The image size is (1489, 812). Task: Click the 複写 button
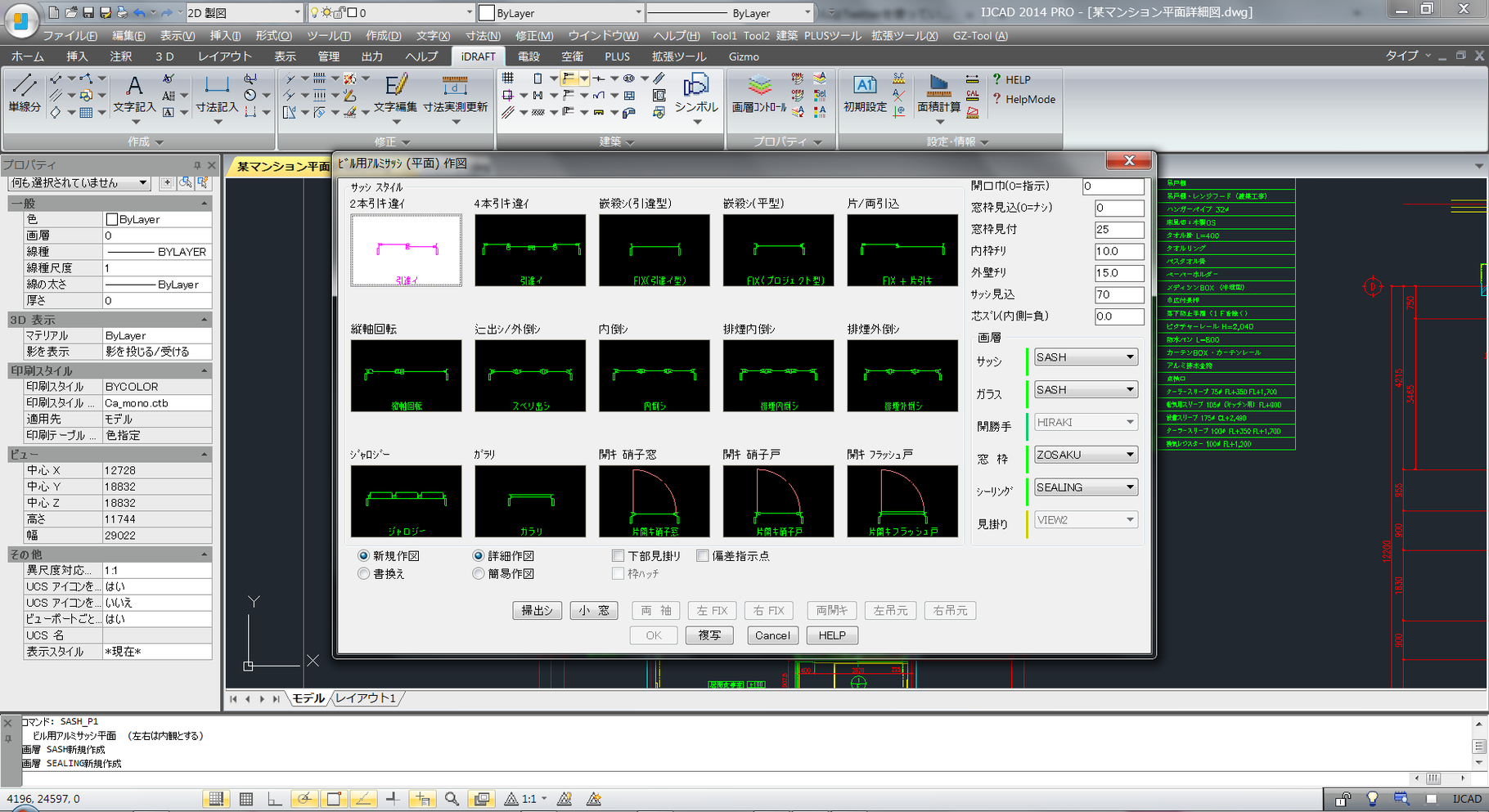coord(709,635)
